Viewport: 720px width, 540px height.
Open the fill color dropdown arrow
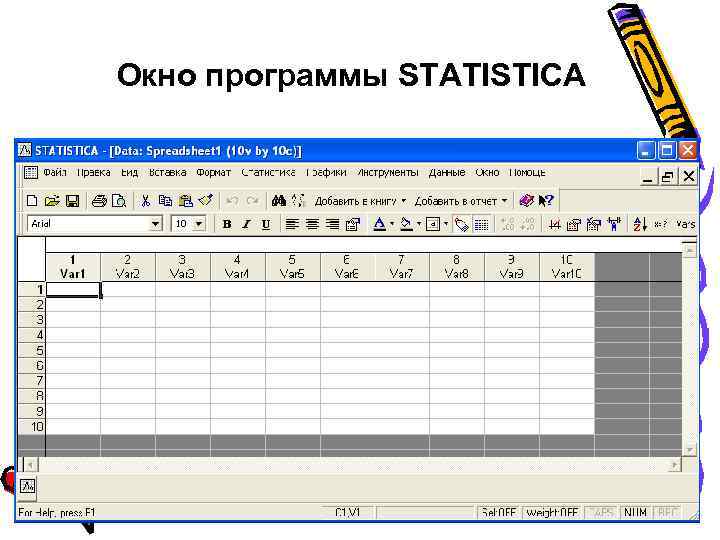(x=419, y=224)
